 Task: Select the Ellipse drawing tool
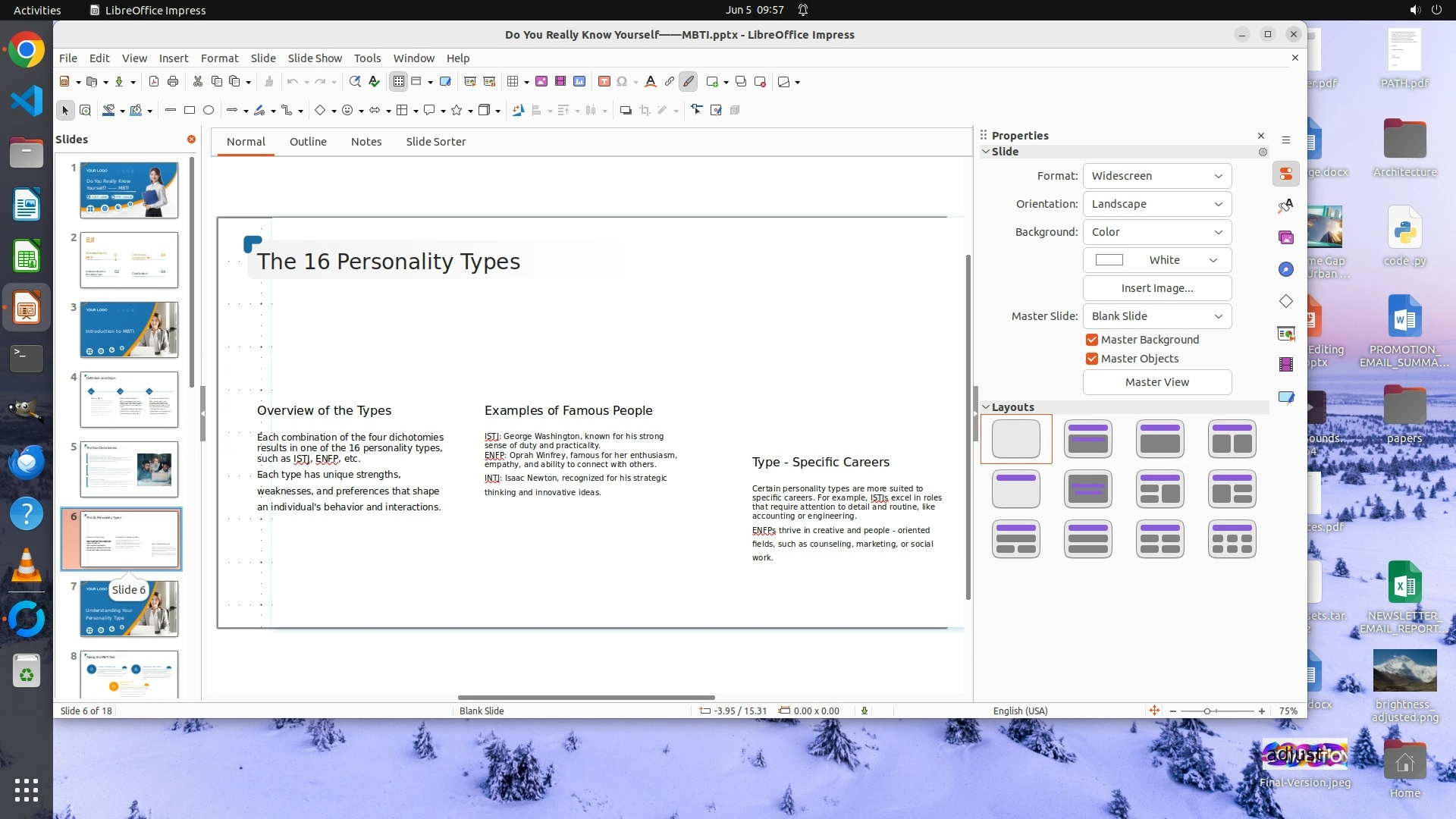pyautogui.click(x=209, y=111)
